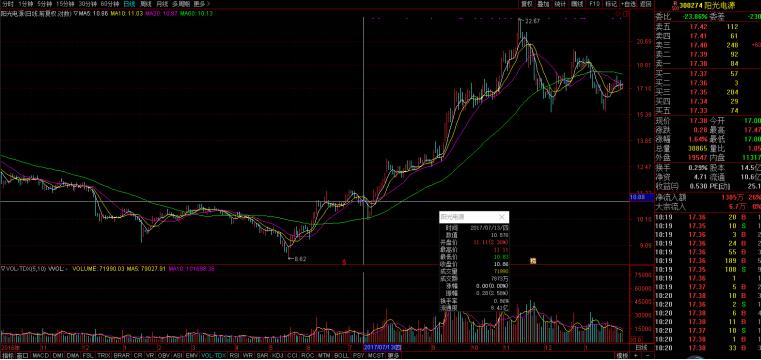Select the CCI indicator
This screenshot has width=761, height=360.
[x=292, y=355]
